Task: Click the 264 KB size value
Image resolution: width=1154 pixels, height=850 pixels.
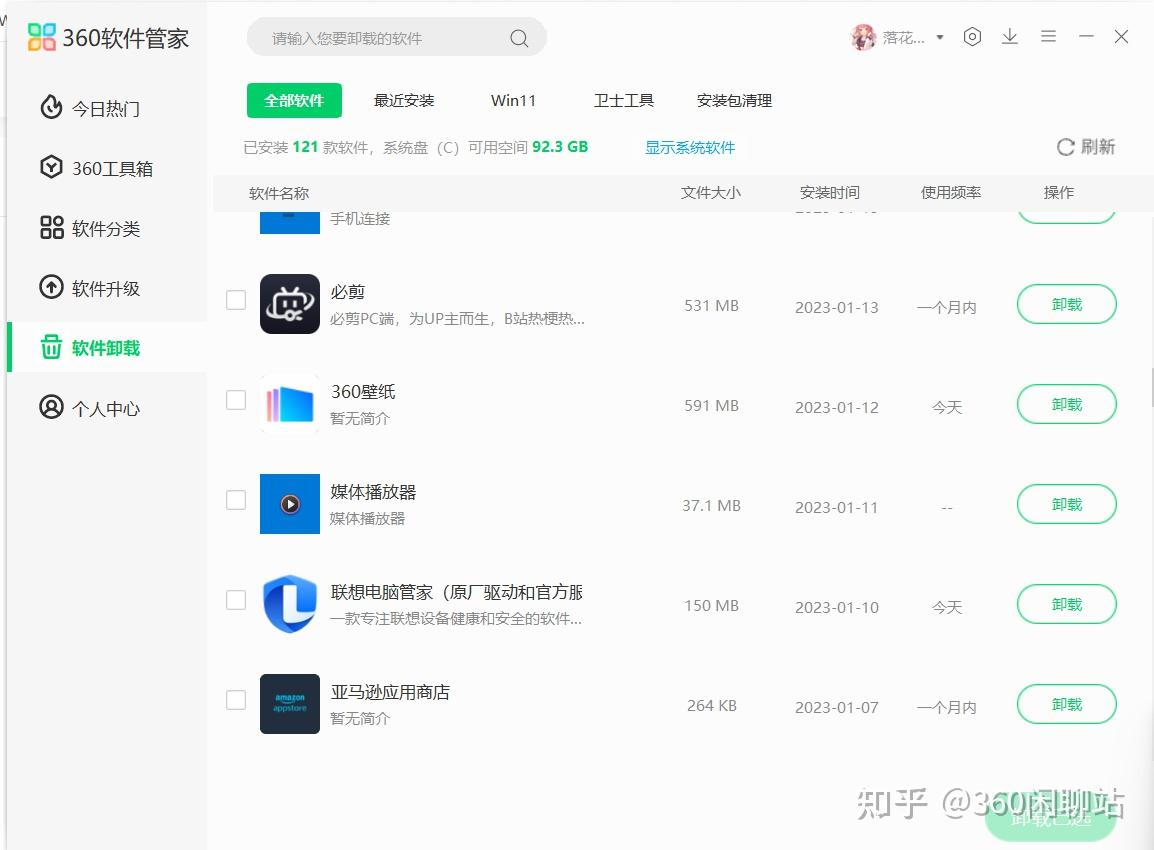Action: pos(712,706)
